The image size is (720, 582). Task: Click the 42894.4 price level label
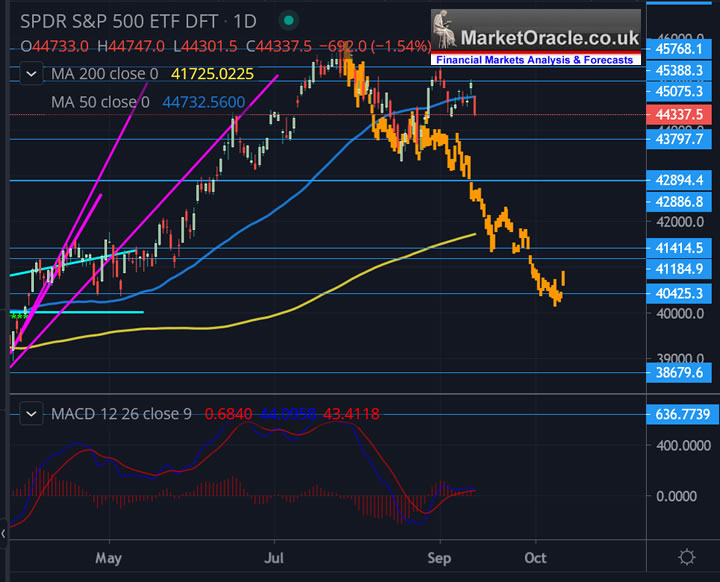click(x=679, y=180)
